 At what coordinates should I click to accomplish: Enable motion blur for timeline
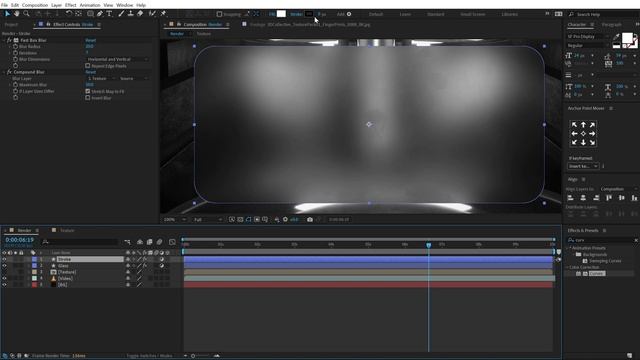(160, 242)
